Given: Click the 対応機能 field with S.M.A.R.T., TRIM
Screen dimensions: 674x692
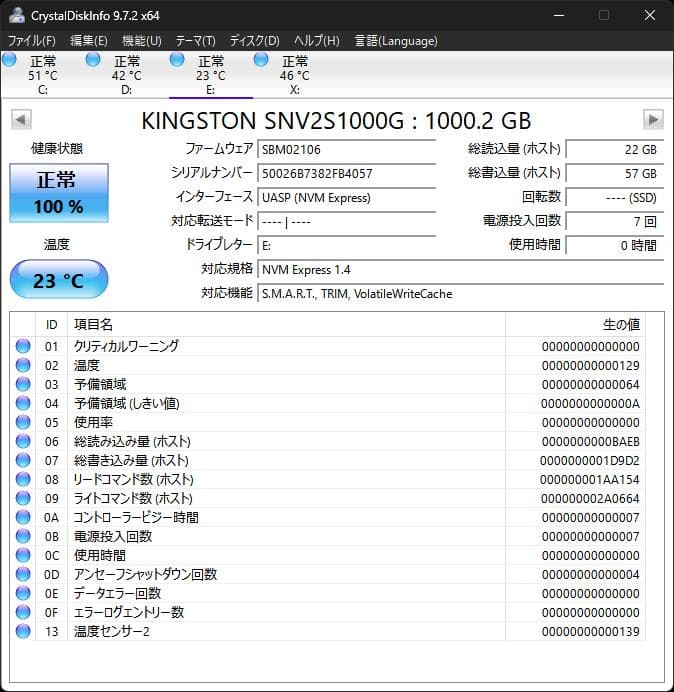Looking at the screenshot, I should pyautogui.click(x=460, y=293).
